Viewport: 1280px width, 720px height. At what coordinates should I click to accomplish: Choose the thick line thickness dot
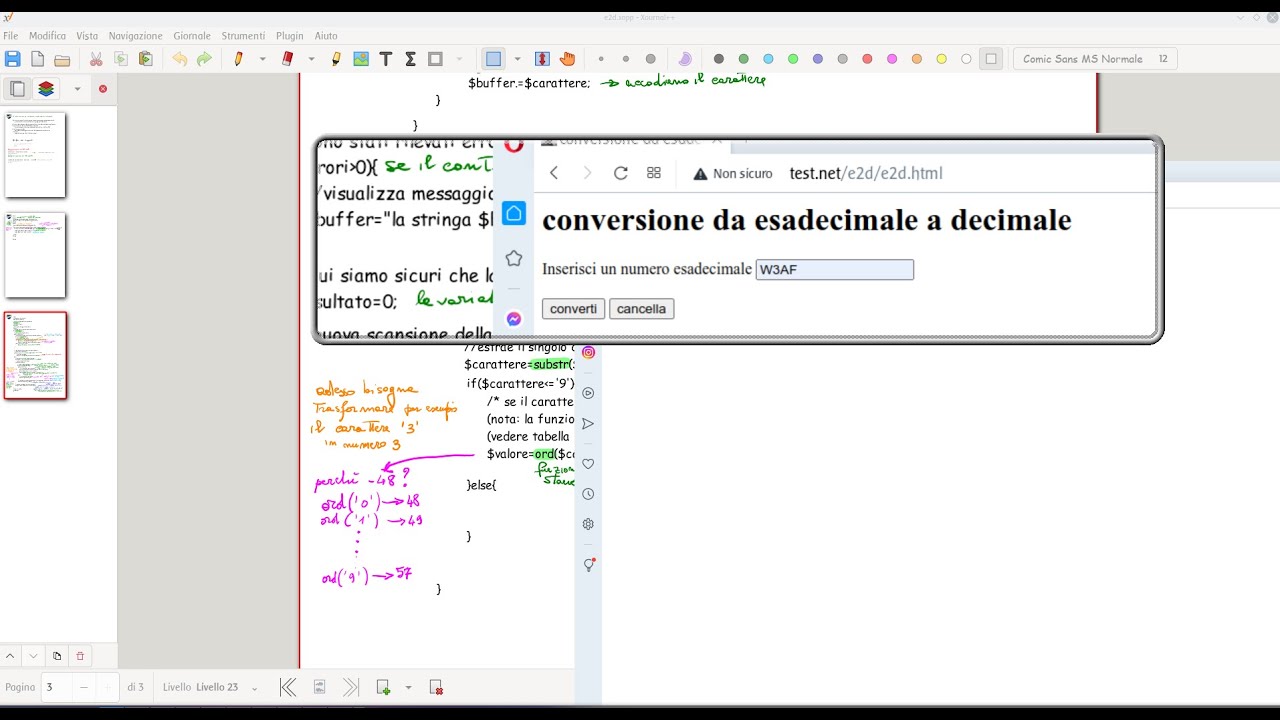[x=651, y=59]
